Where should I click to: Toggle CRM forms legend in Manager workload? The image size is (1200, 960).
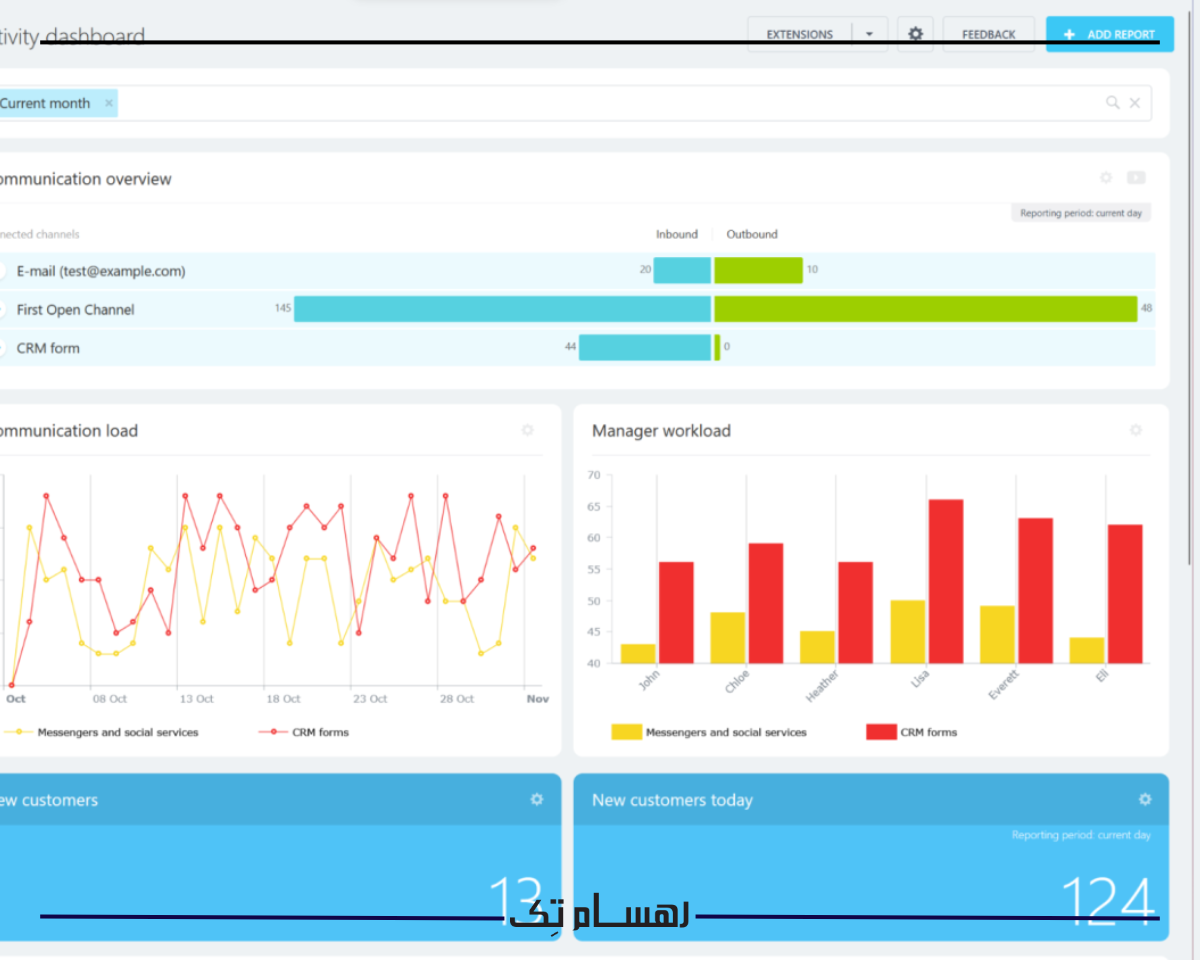click(912, 732)
